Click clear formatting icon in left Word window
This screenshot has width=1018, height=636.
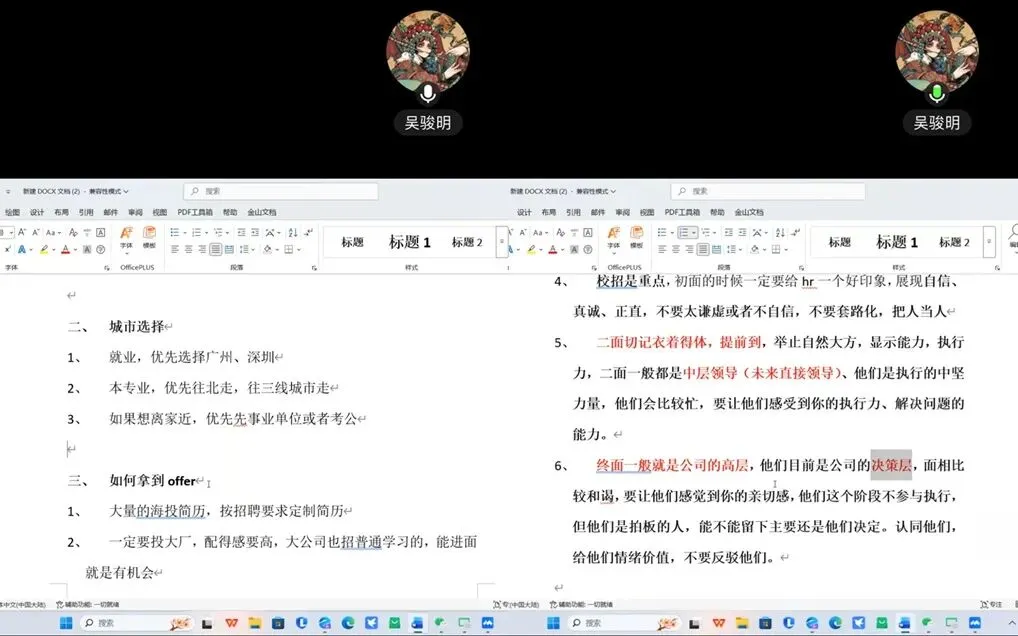pos(73,232)
